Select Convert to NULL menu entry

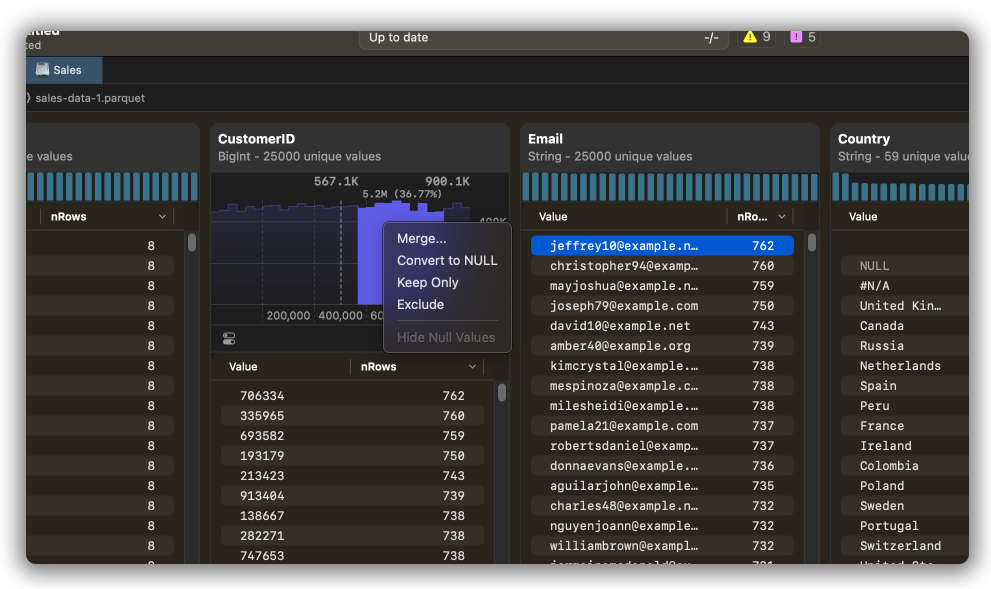(x=447, y=260)
